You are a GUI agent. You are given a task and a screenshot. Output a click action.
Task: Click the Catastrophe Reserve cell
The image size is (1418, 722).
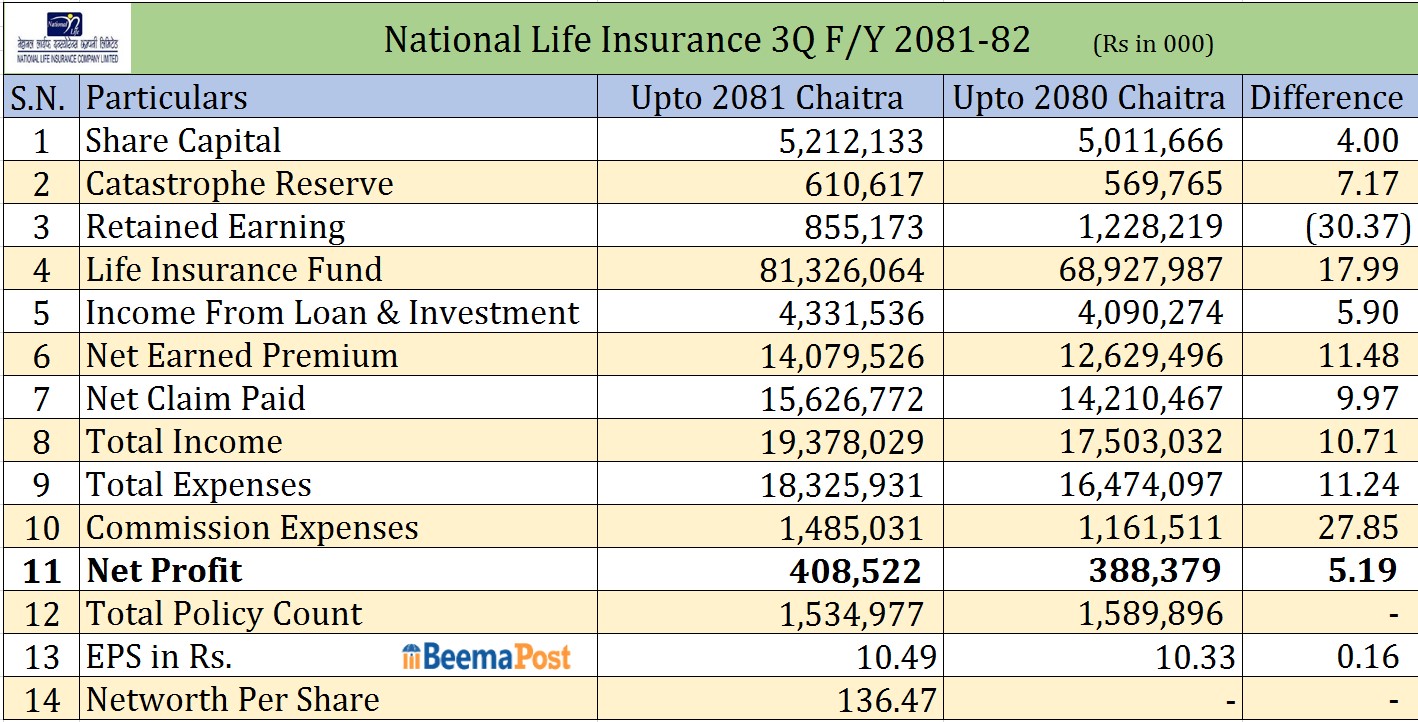(240, 184)
